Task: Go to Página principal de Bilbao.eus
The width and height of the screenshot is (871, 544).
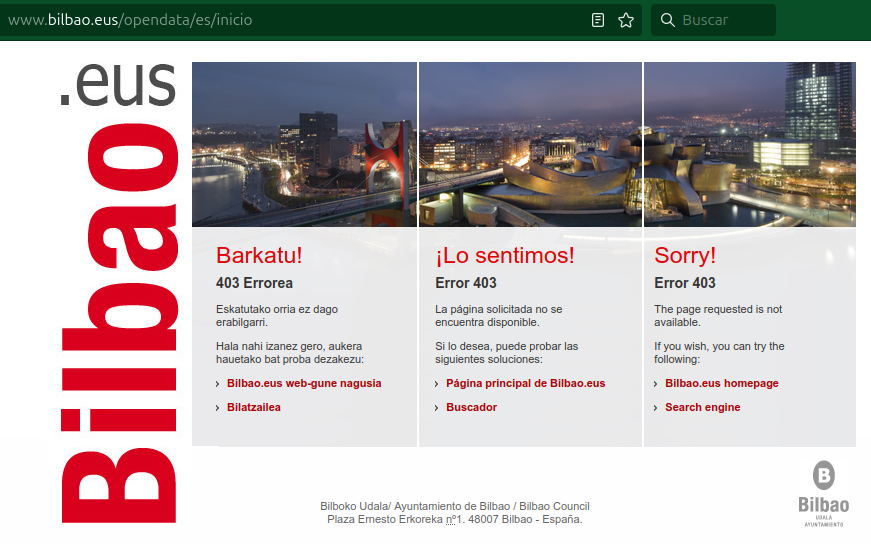Action: [x=525, y=383]
